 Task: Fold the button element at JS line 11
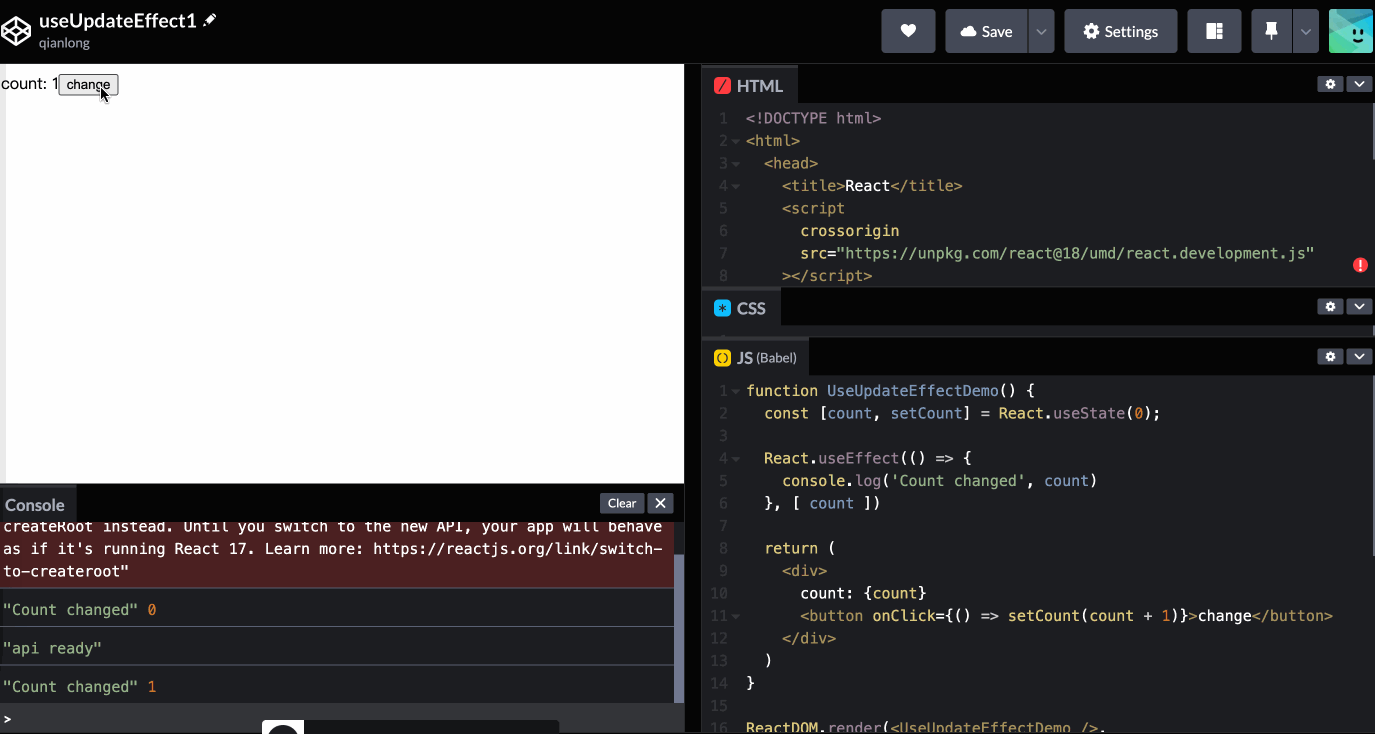(736, 616)
